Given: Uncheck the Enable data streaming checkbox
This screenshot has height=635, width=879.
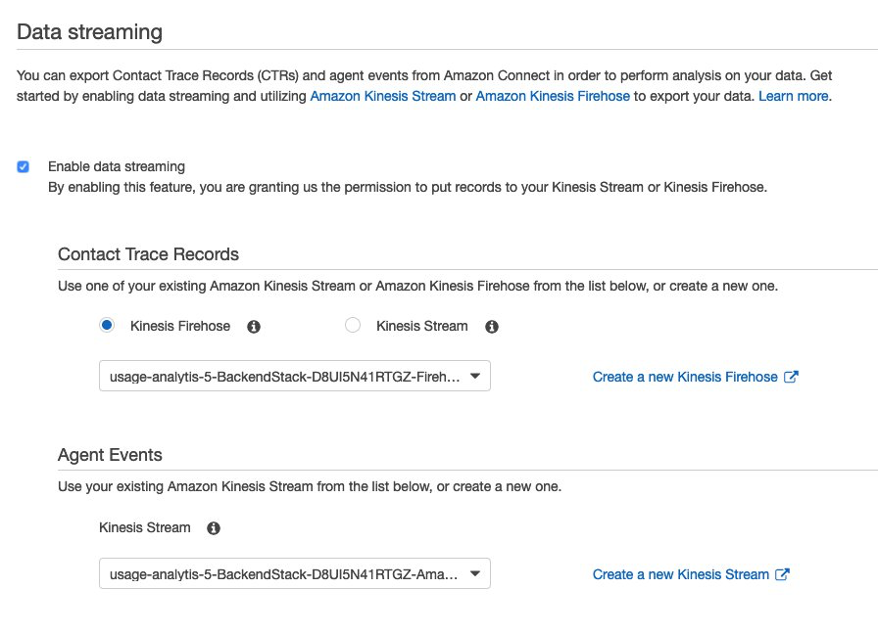Looking at the screenshot, I should tap(23, 167).
